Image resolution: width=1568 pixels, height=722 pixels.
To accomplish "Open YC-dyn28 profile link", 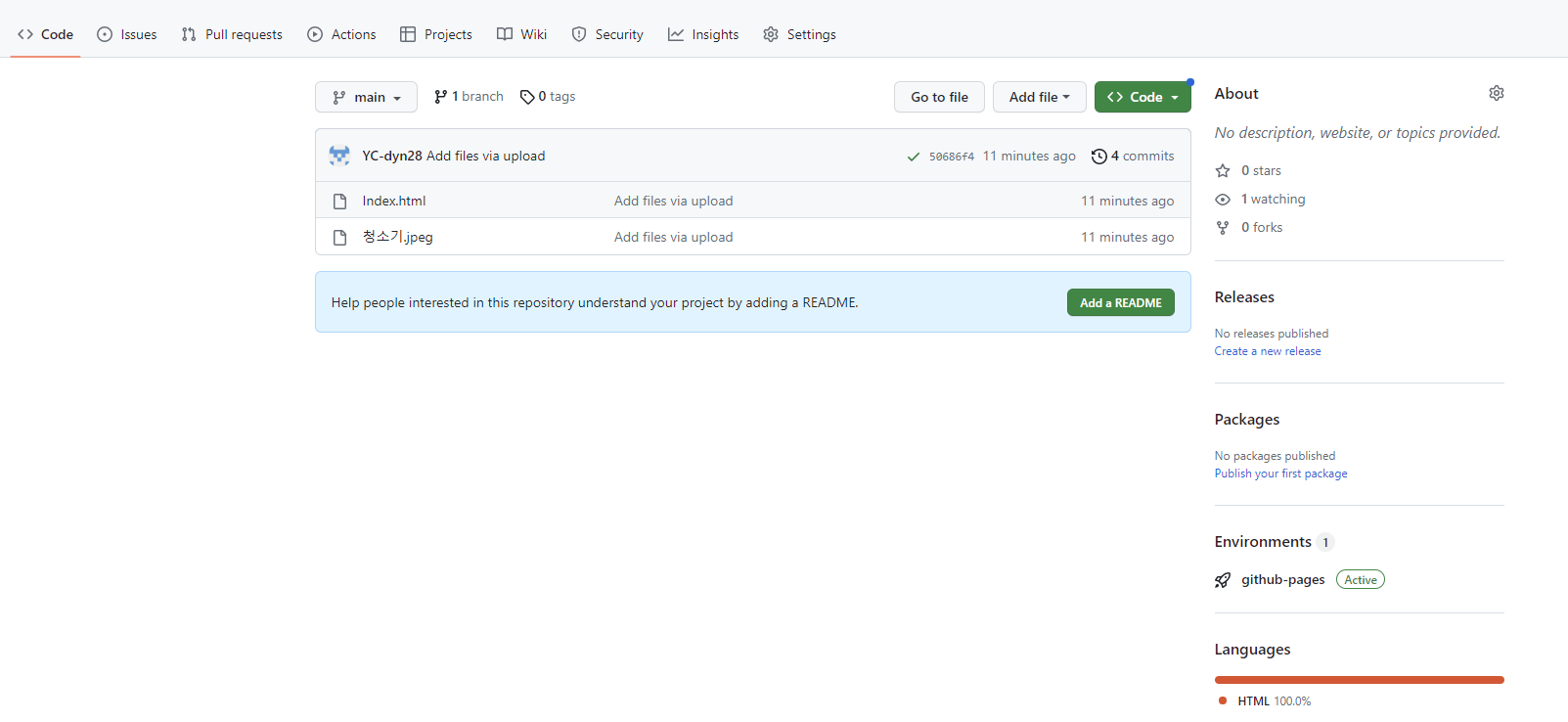I will tap(392, 156).
